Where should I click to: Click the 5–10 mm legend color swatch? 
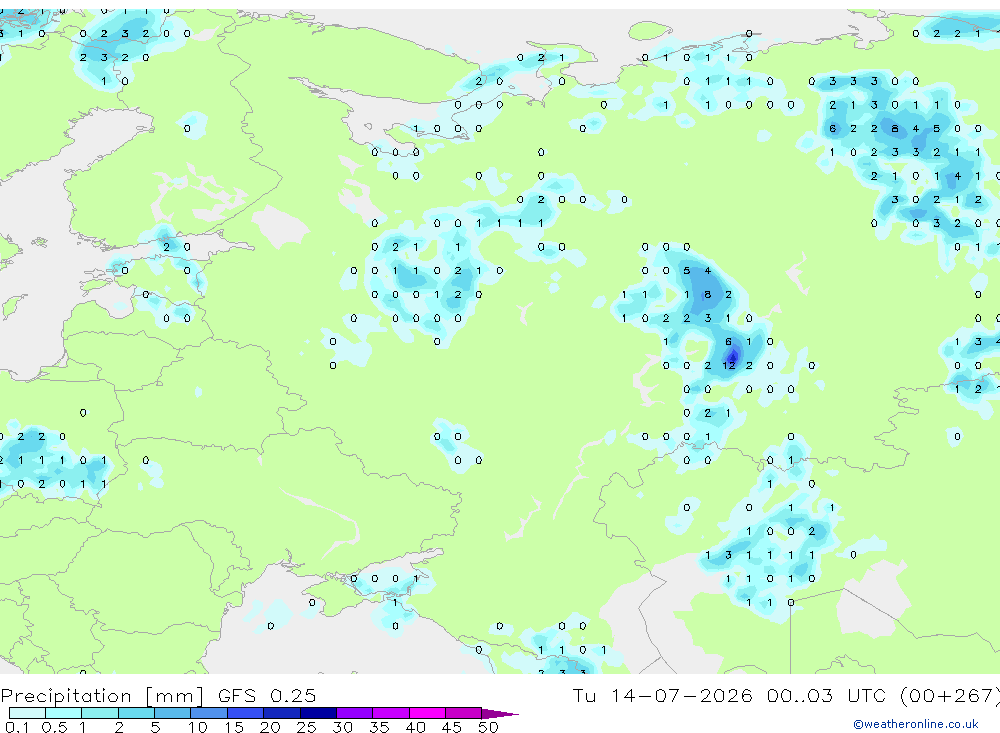[173, 713]
